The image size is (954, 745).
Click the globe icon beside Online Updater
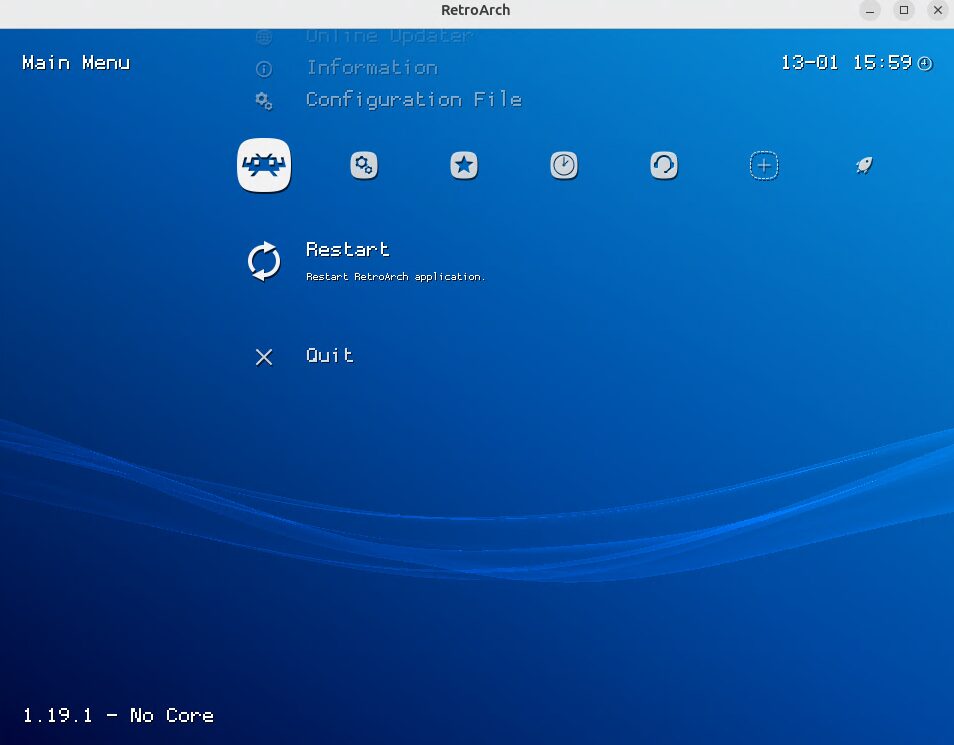264,38
